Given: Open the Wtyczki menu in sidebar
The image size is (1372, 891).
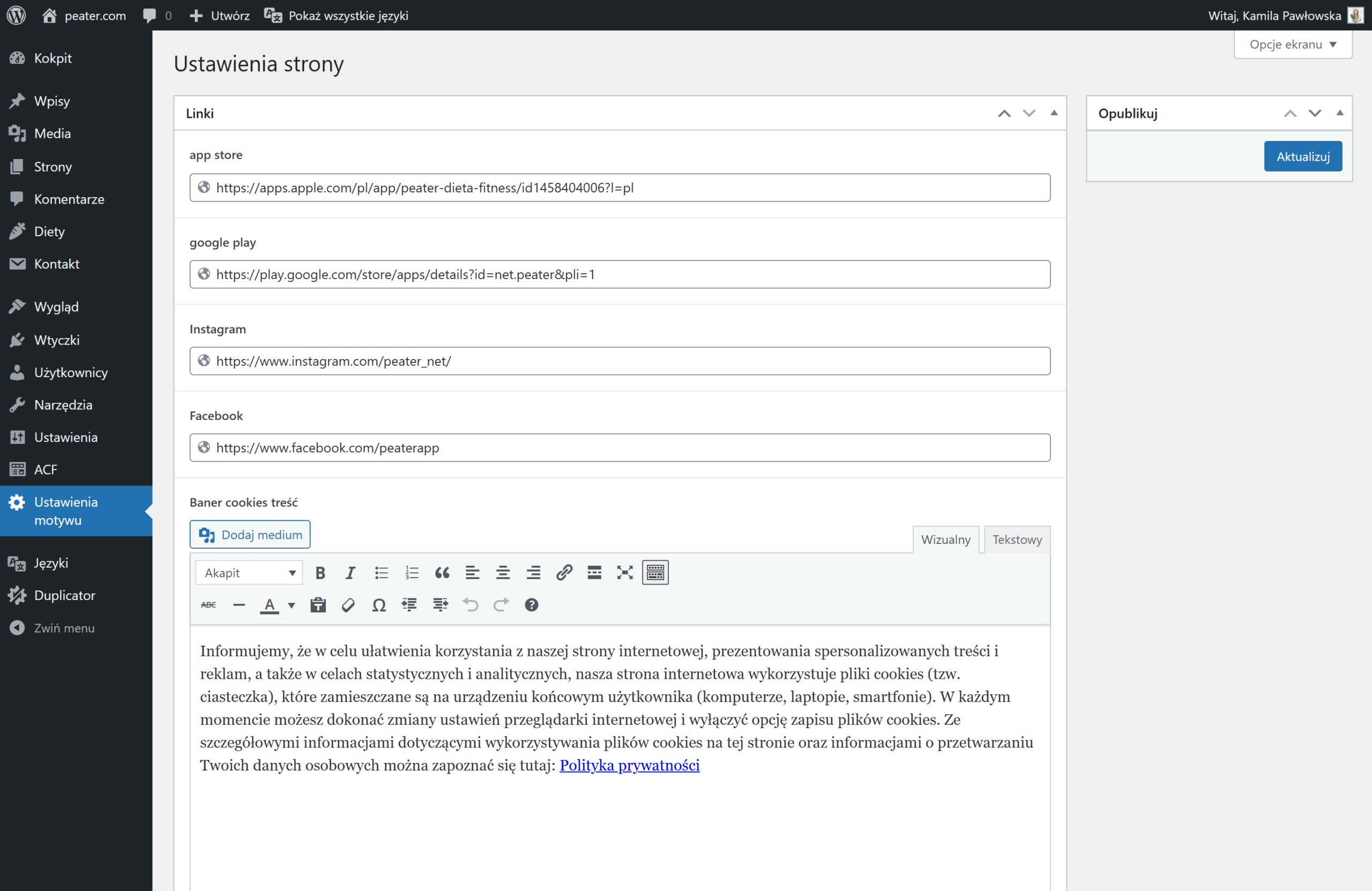Looking at the screenshot, I should click(56, 340).
